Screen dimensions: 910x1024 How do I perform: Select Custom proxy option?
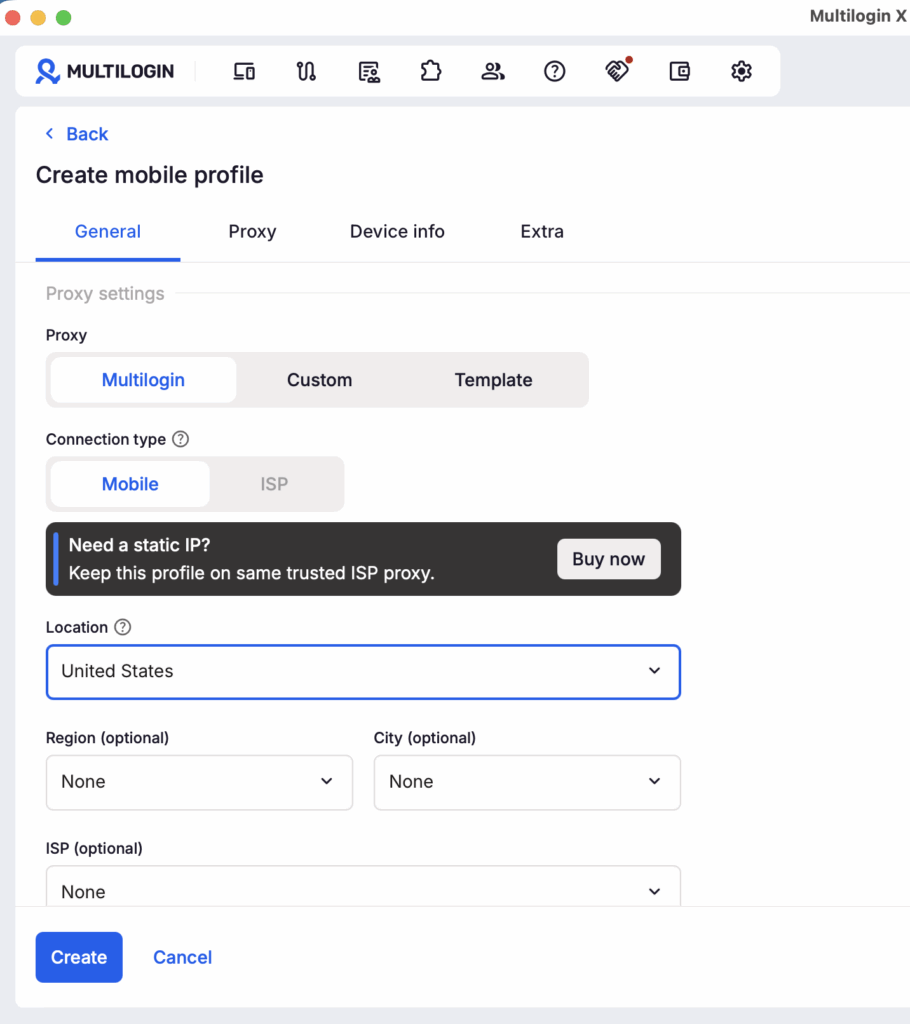tap(319, 380)
